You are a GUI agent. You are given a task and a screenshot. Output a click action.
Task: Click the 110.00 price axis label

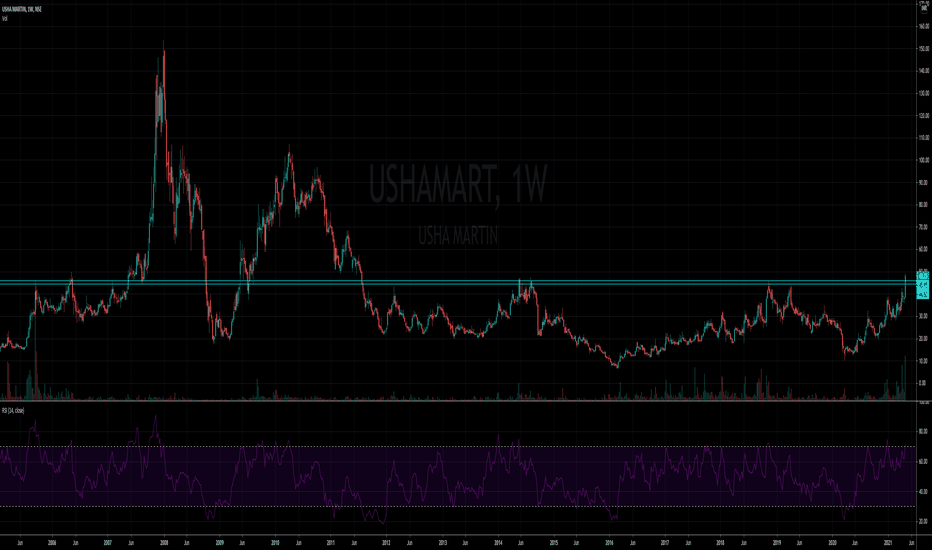(924, 138)
